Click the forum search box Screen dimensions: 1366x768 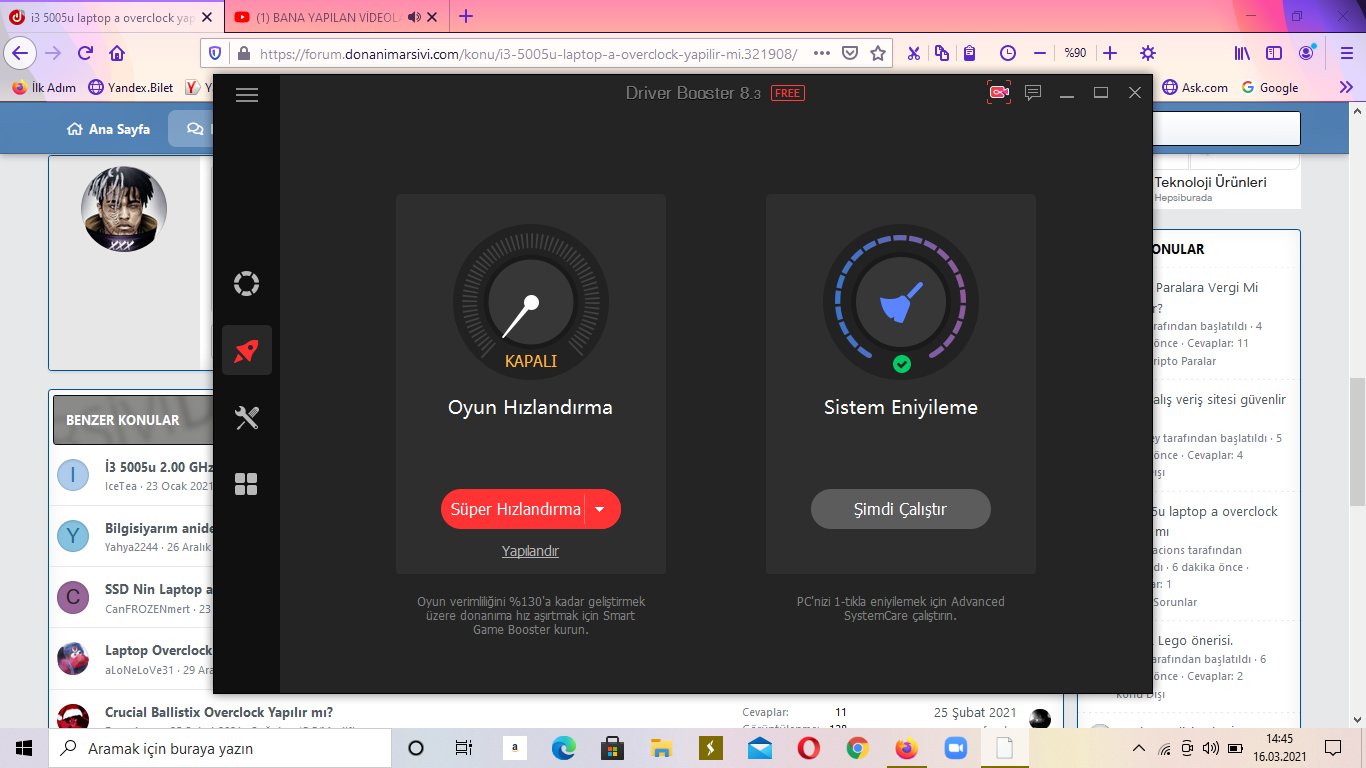1227,129
